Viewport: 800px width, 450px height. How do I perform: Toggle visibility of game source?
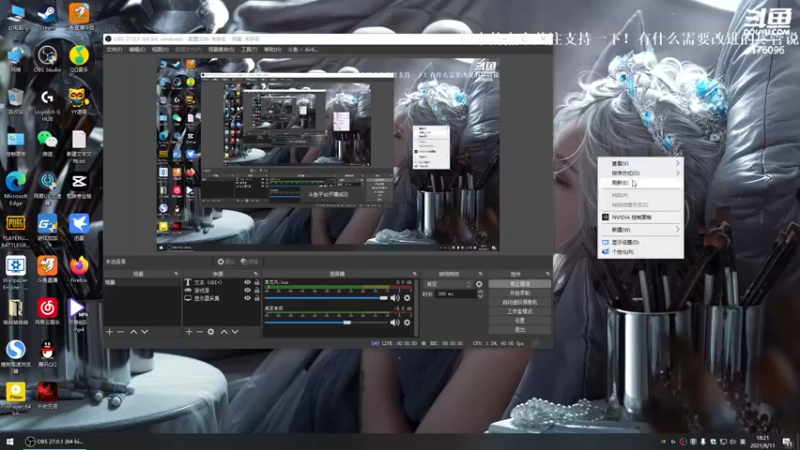point(247,290)
